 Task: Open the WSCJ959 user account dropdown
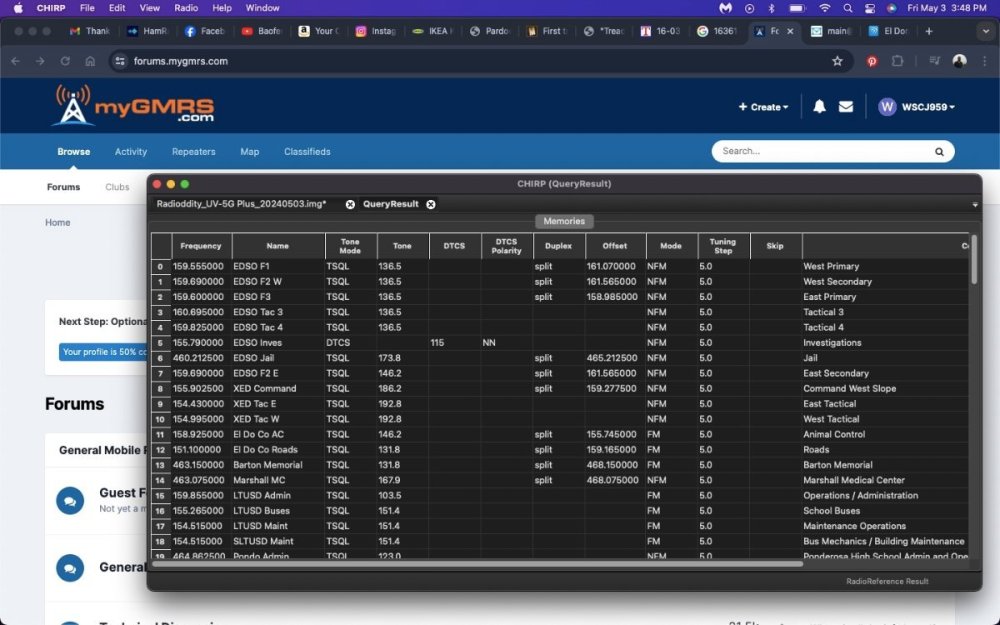[916, 107]
